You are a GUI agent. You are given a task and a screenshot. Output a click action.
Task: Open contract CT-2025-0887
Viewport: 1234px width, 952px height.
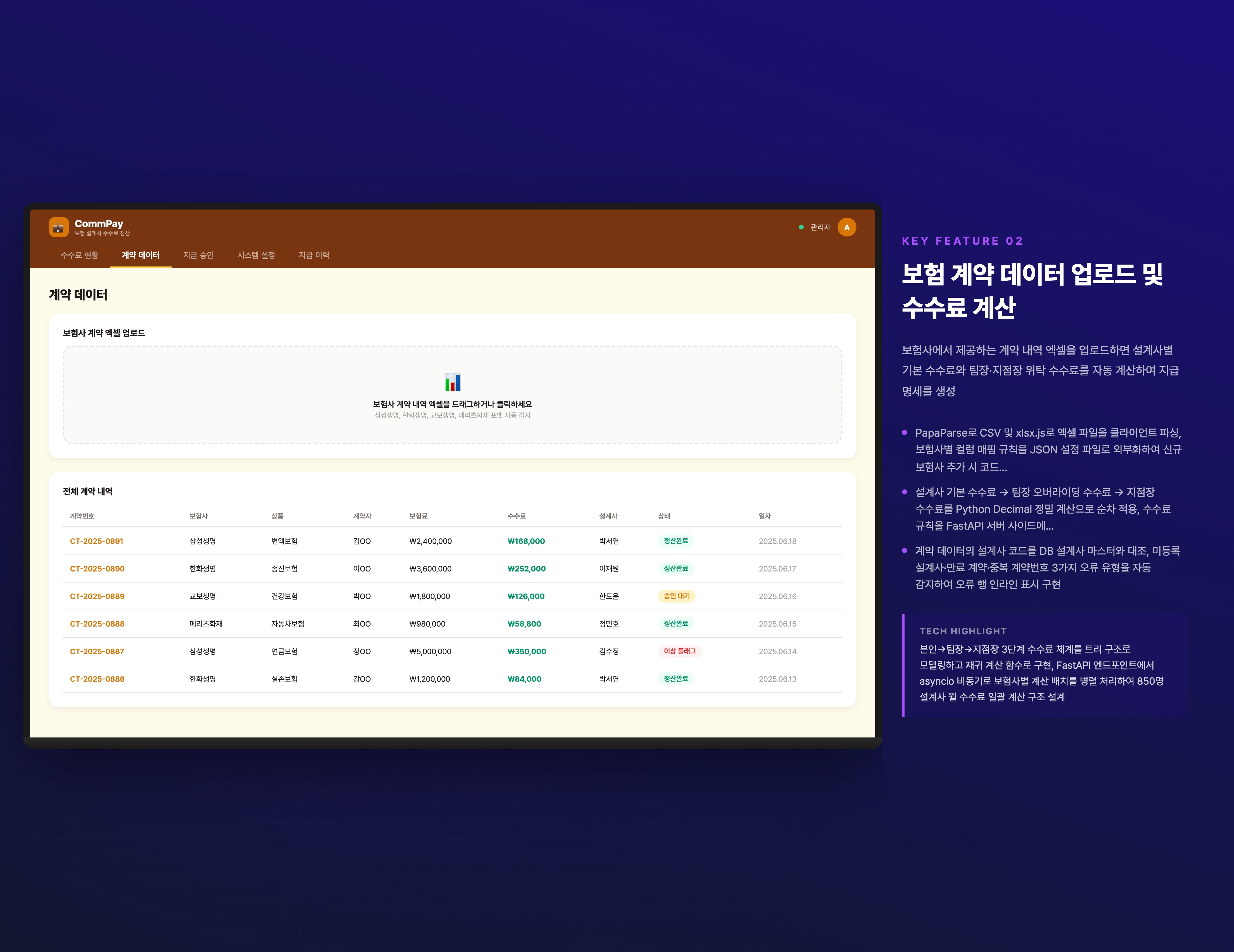pyautogui.click(x=97, y=651)
